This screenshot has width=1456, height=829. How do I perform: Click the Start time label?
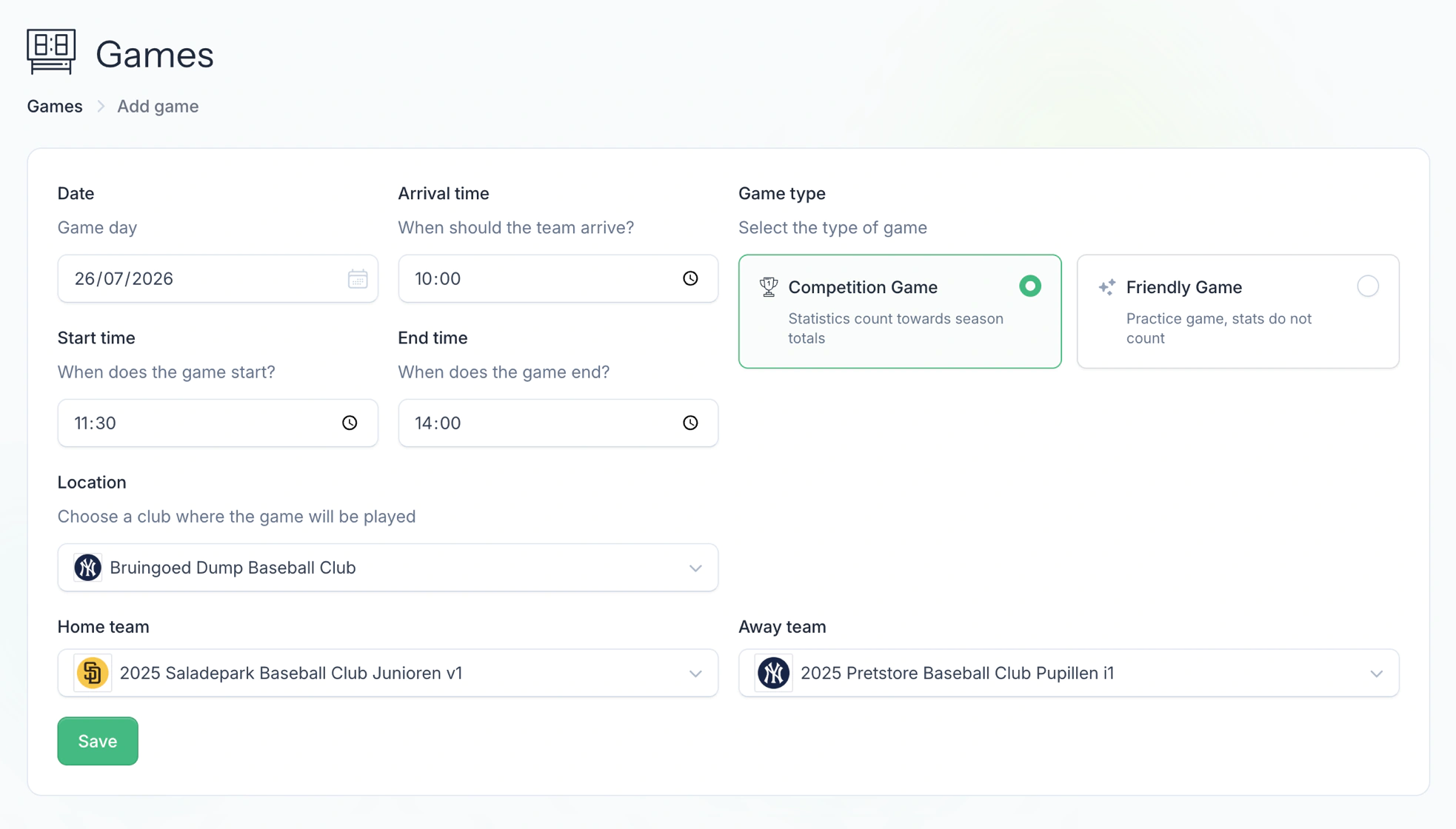pos(96,338)
